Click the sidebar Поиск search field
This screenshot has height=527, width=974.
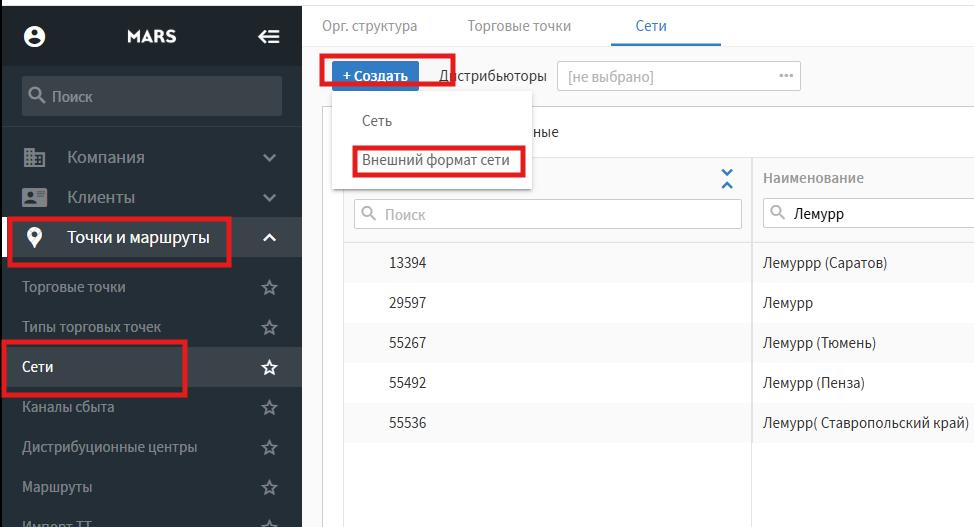coord(152,97)
